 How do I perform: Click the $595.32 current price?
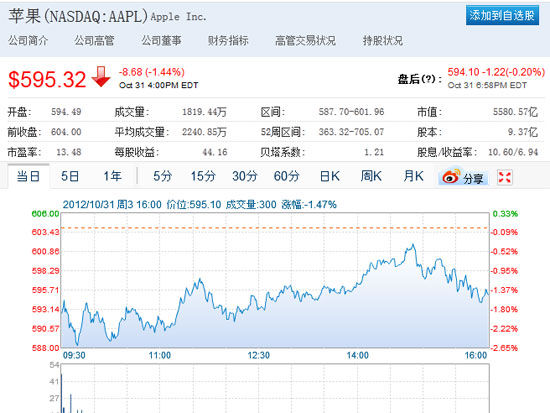click(47, 79)
